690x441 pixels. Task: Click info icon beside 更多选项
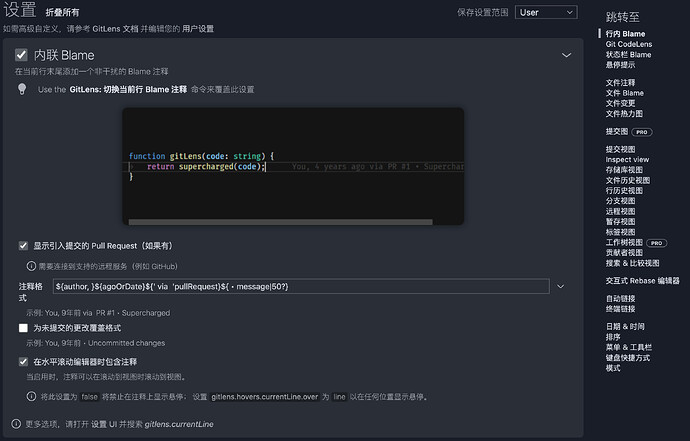[x=16, y=424]
